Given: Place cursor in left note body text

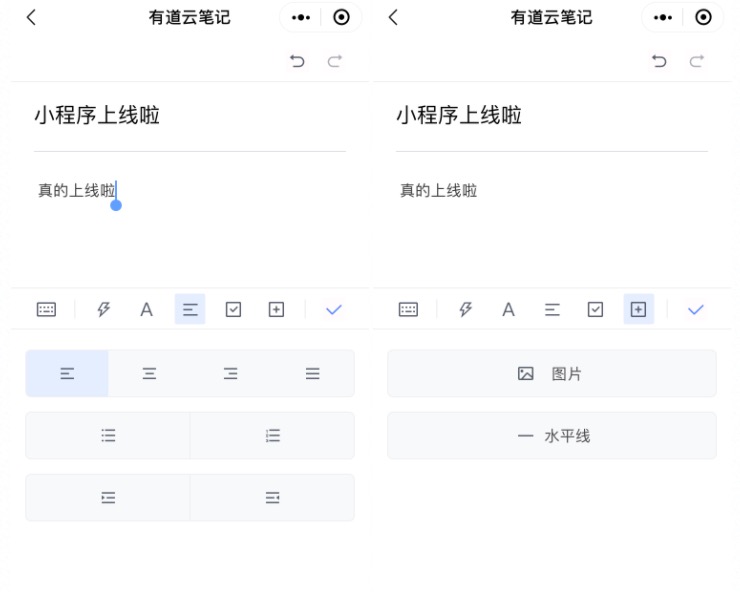Looking at the screenshot, I should click(x=77, y=191).
